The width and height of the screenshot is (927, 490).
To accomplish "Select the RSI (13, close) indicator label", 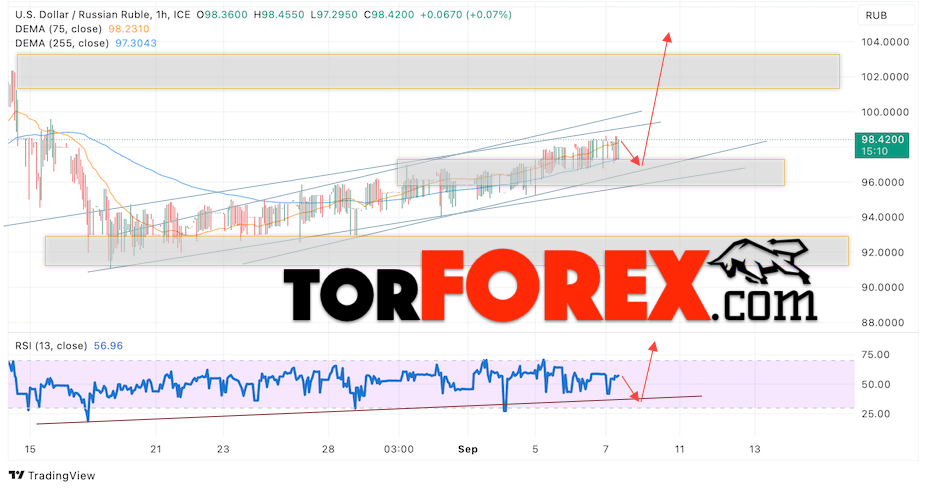I will [x=51, y=346].
